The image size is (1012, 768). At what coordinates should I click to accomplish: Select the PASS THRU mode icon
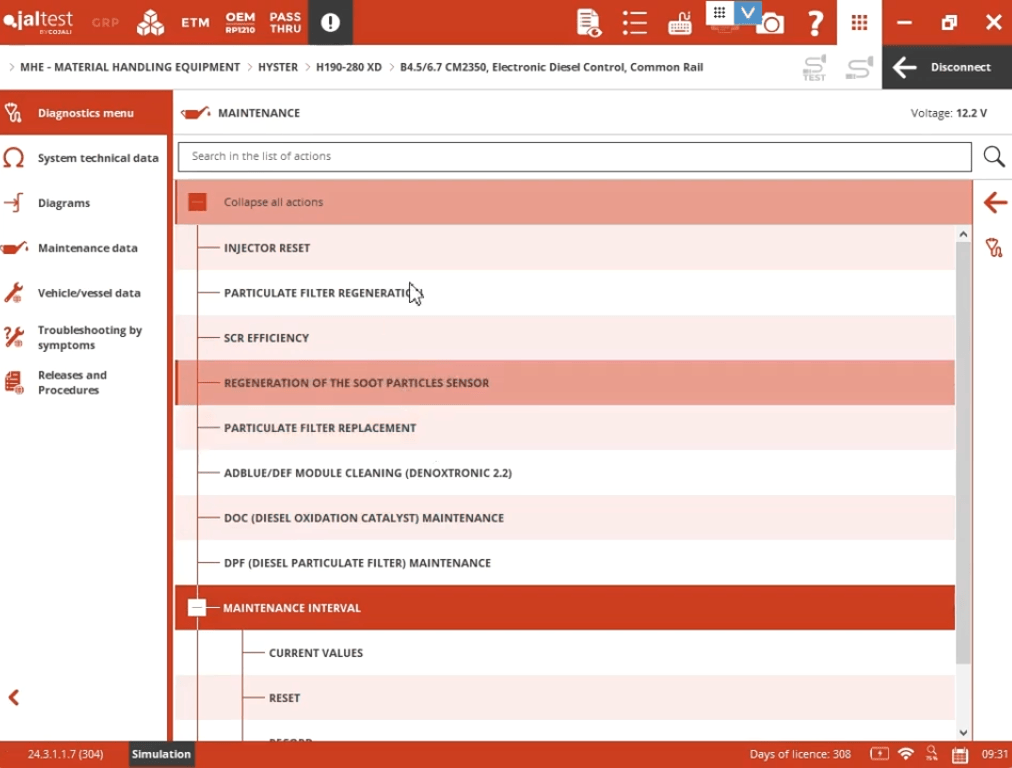pos(285,22)
